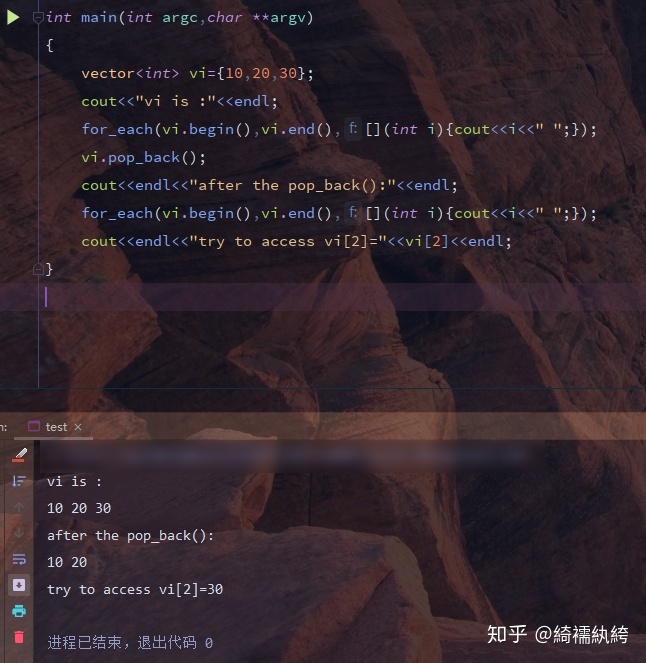The height and width of the screenshot is (663, 646).
Task: Place cursor on the empty highlighted line
Action: (323, 297)
